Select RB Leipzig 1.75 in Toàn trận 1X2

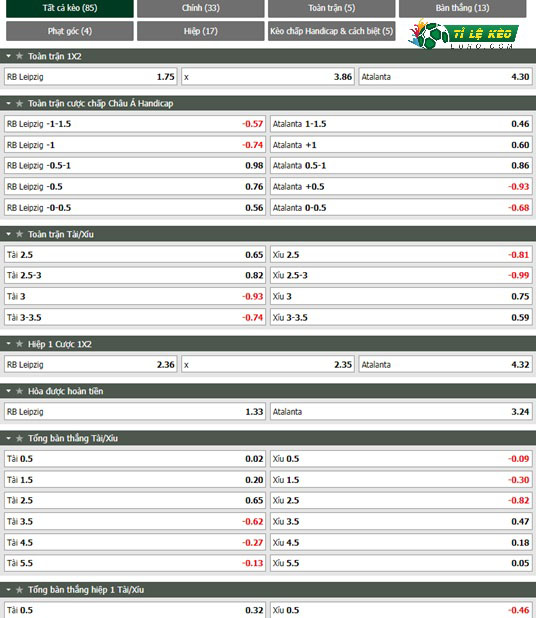(x=91, y=77)
